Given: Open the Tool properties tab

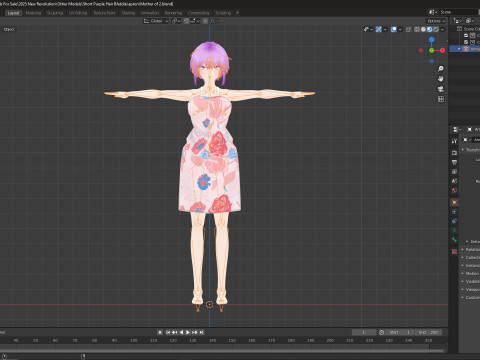Looking at the screenshot, I should point(454,141).
